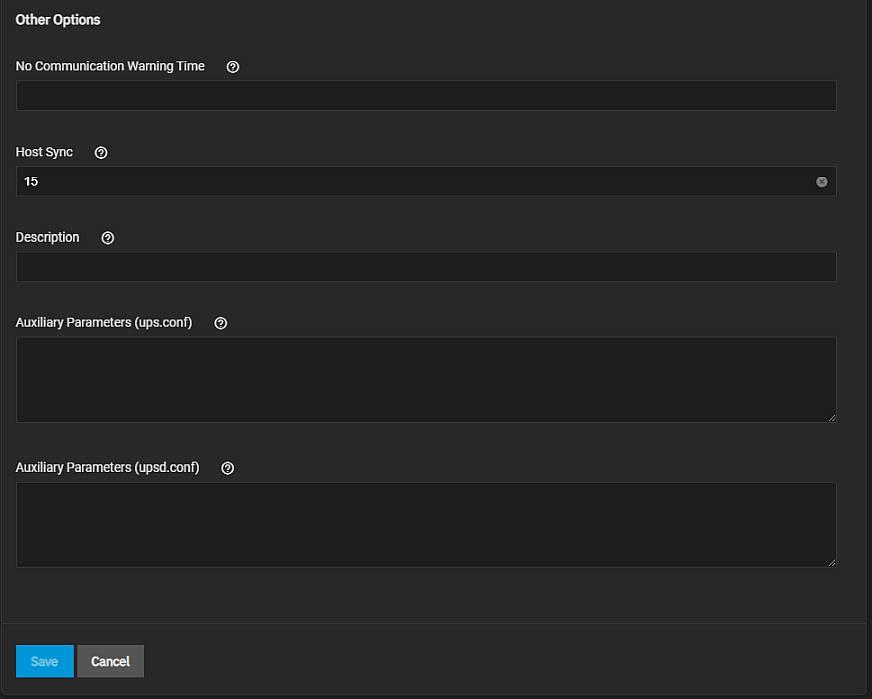Select the Description text field
872x699 pixels.
click(426, 267)
